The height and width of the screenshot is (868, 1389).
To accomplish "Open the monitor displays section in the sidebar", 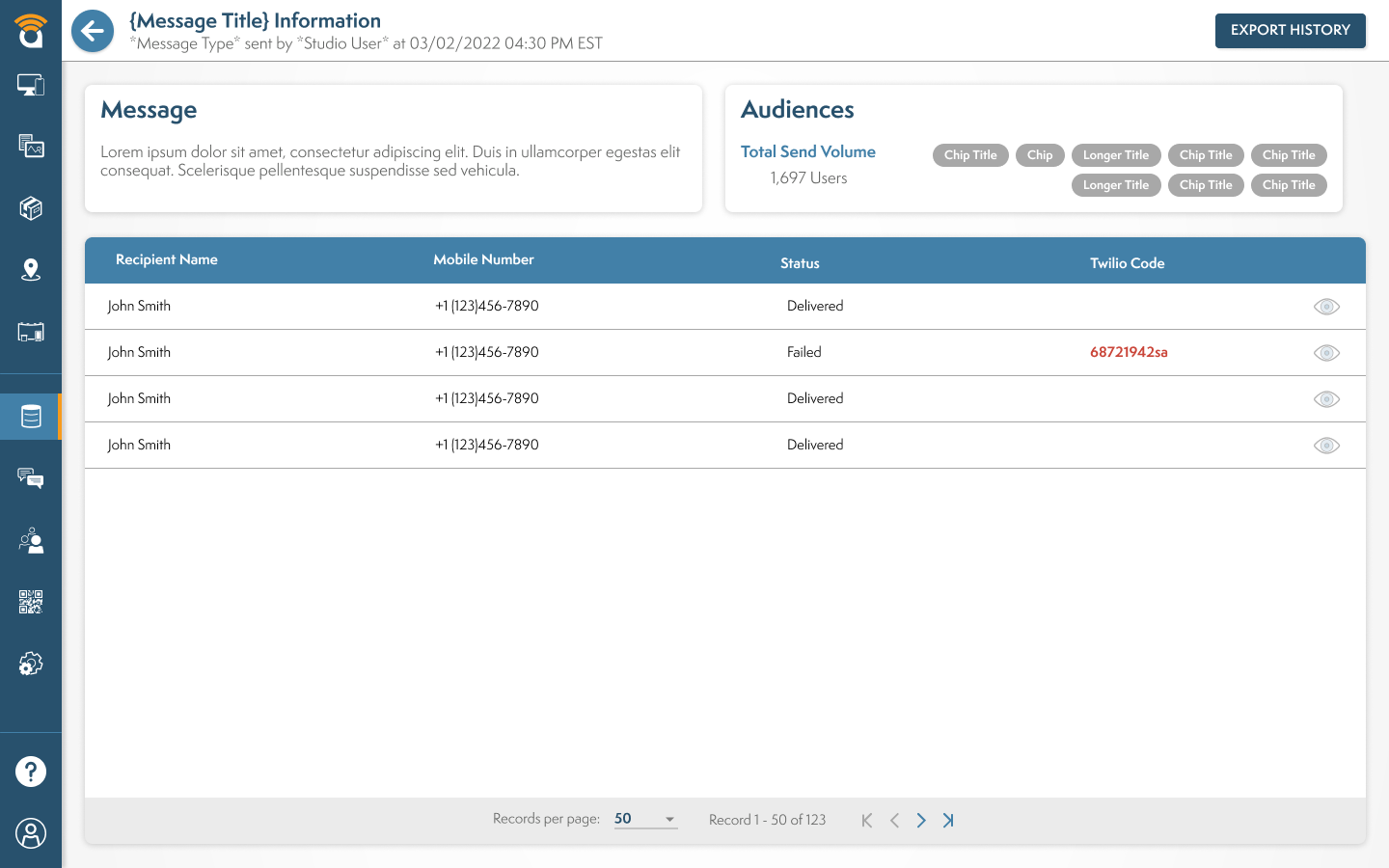I will (31, 85).
